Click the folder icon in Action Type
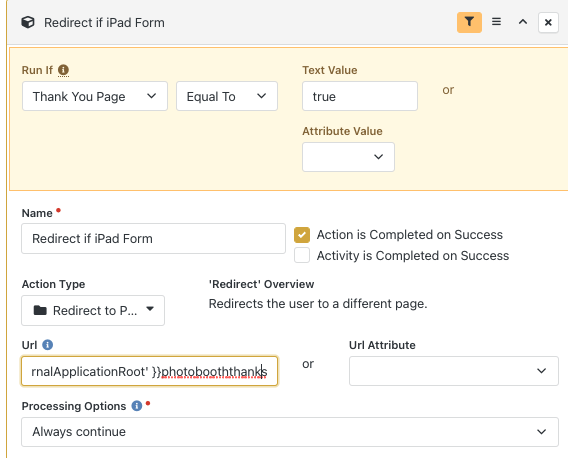568x458 pixels. (40, 310)
